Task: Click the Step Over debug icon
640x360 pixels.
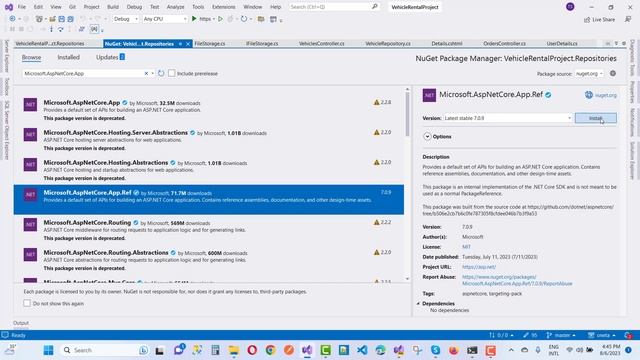Action: pyautogui.click(x=60, y=29)
